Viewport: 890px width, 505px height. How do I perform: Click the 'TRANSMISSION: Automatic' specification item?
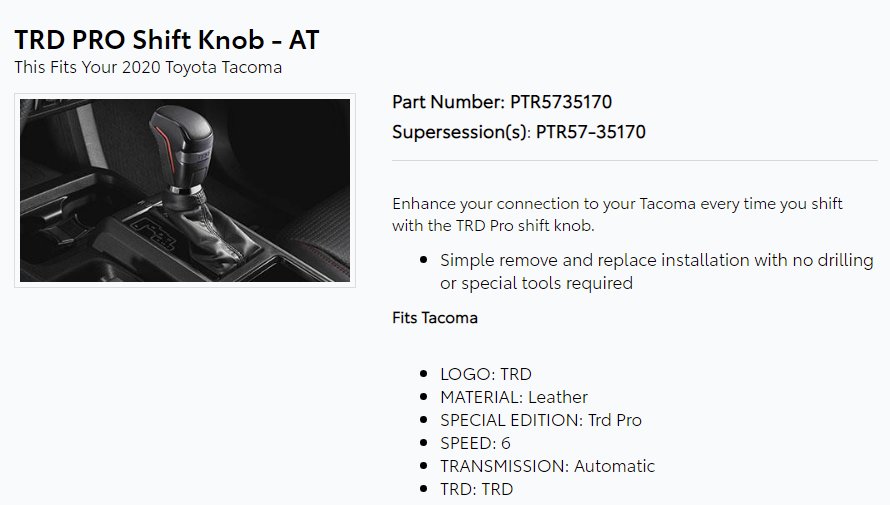pos(547,466)
